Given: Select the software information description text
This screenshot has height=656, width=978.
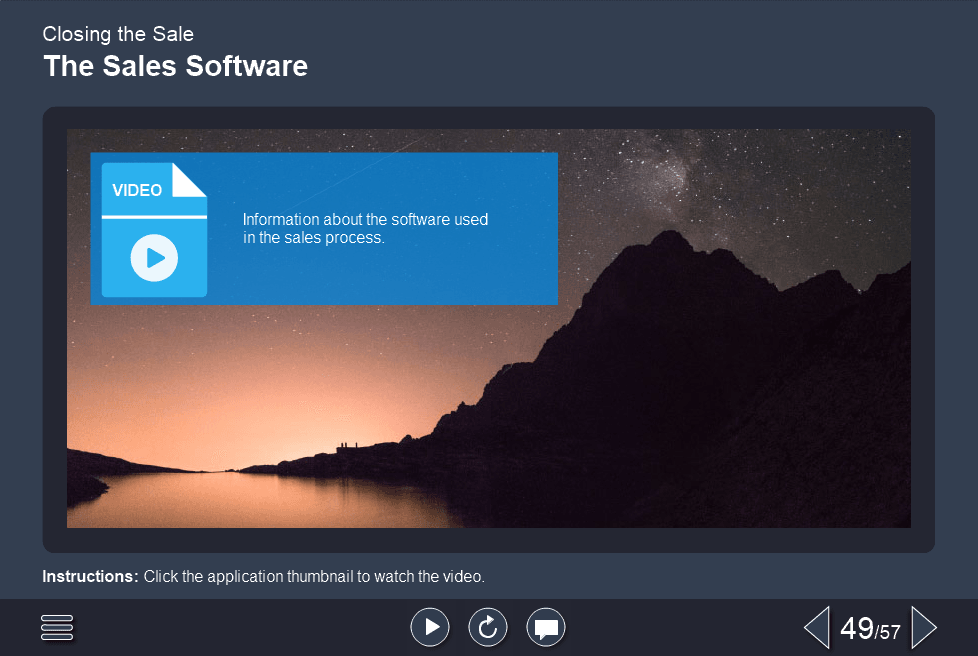Looking at the screenshot, I should click(x=363, y=228).
